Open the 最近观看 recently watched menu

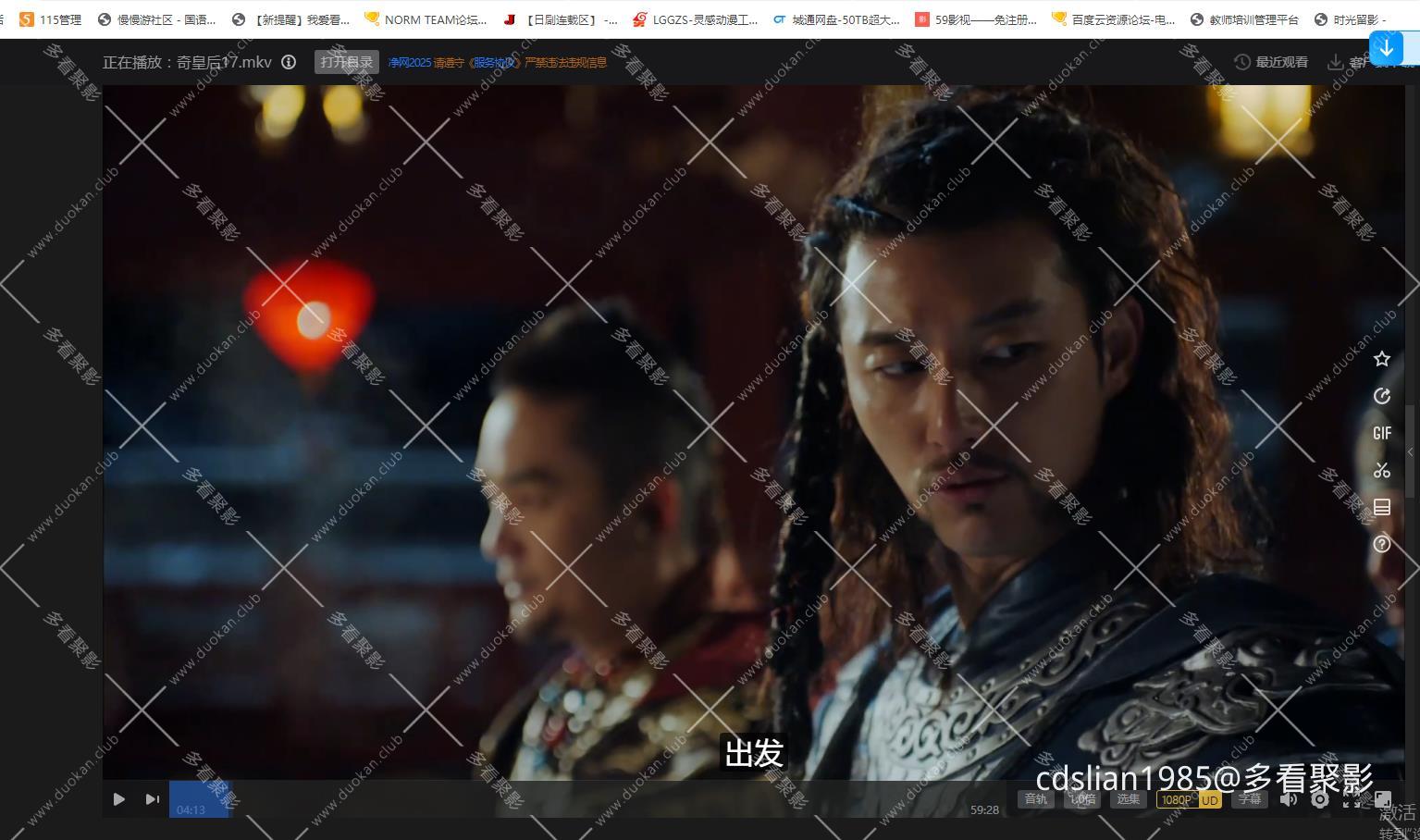pos(1272,62)
